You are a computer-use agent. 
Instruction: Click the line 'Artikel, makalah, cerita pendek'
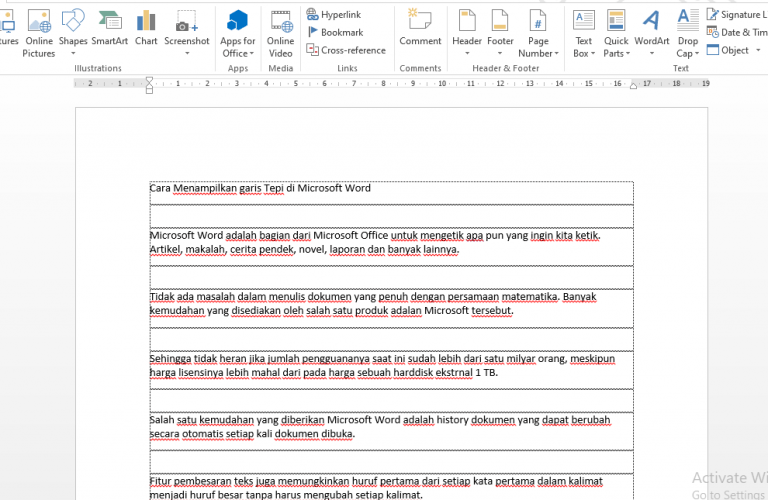click(x=304, y=250)
